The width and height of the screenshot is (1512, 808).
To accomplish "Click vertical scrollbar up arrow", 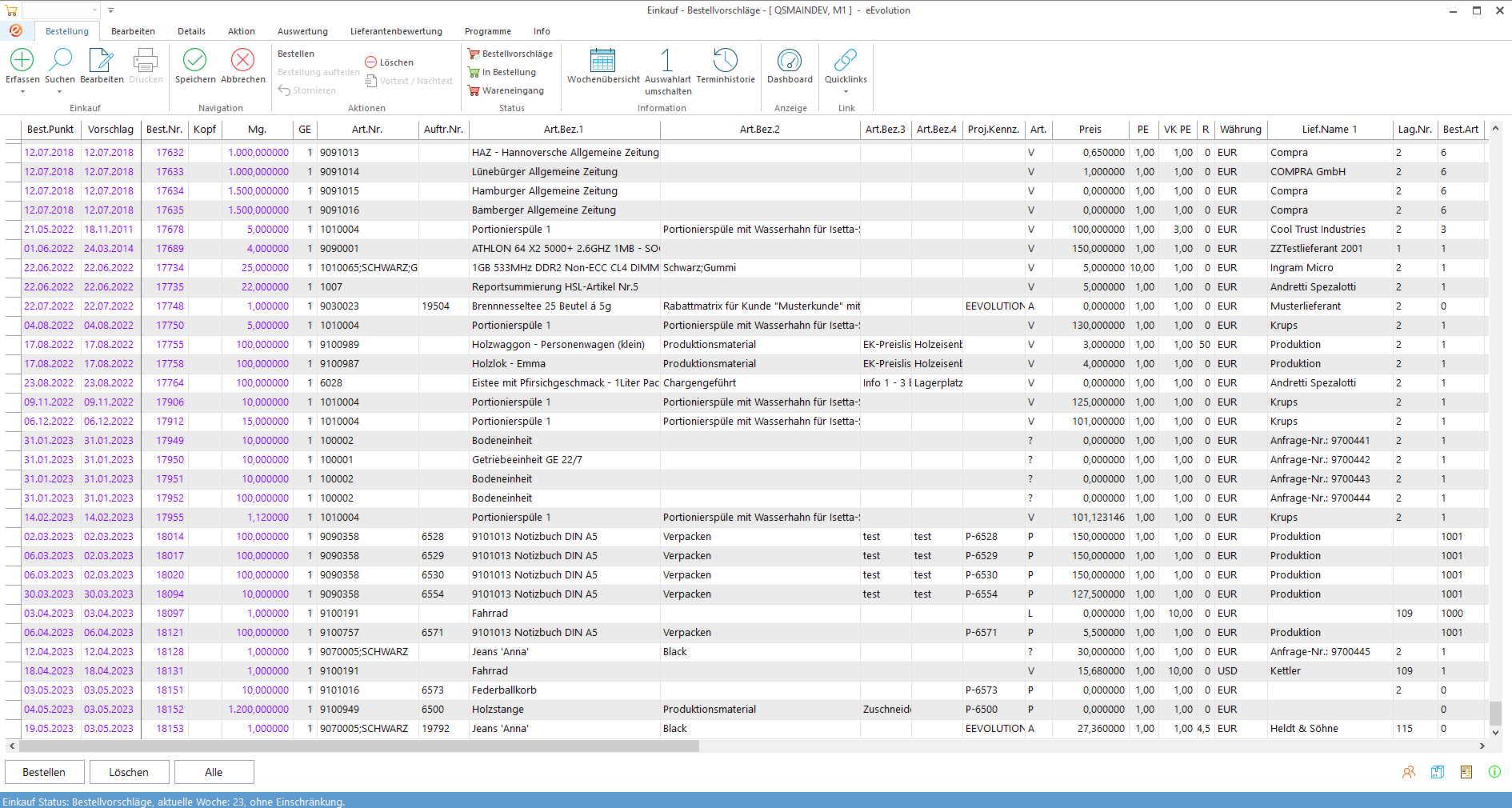I will (x=1495, y=128).
